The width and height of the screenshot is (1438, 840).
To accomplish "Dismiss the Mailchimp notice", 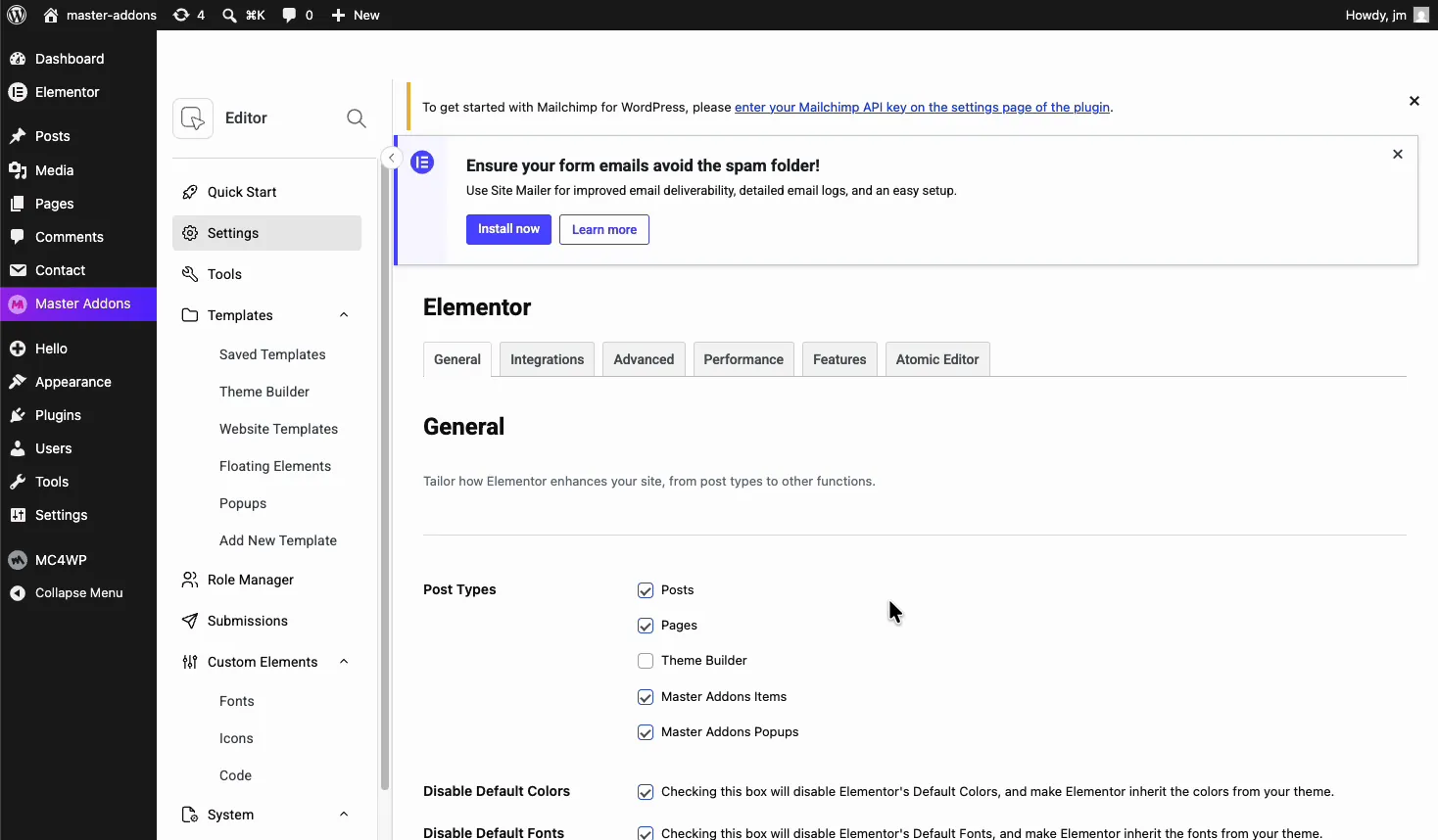I will point(1414,101).
